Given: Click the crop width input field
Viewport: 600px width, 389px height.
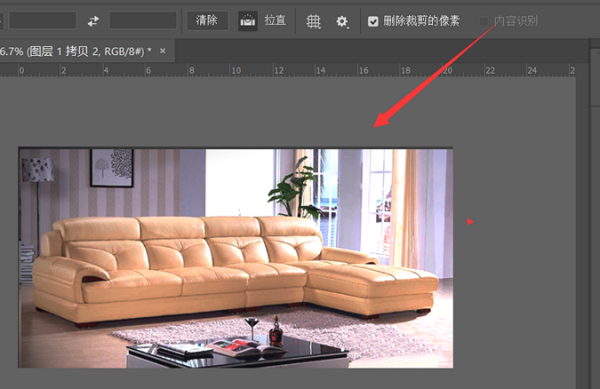Looking at the screenshot, I should [x=42, y=20].
